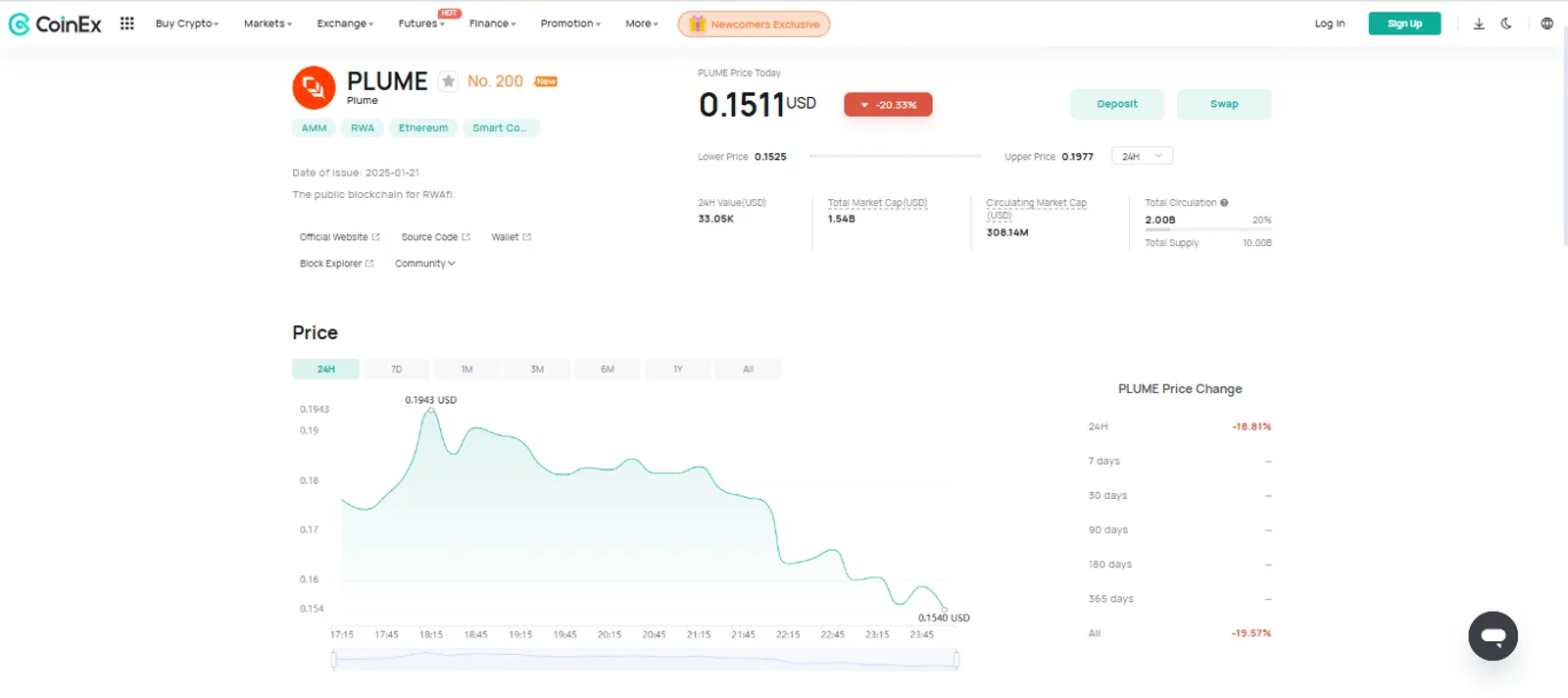This screenshot has width=1568, height=698.
Task: Click the 24H -18.81% price change row
Action: tap(1179, 426)
